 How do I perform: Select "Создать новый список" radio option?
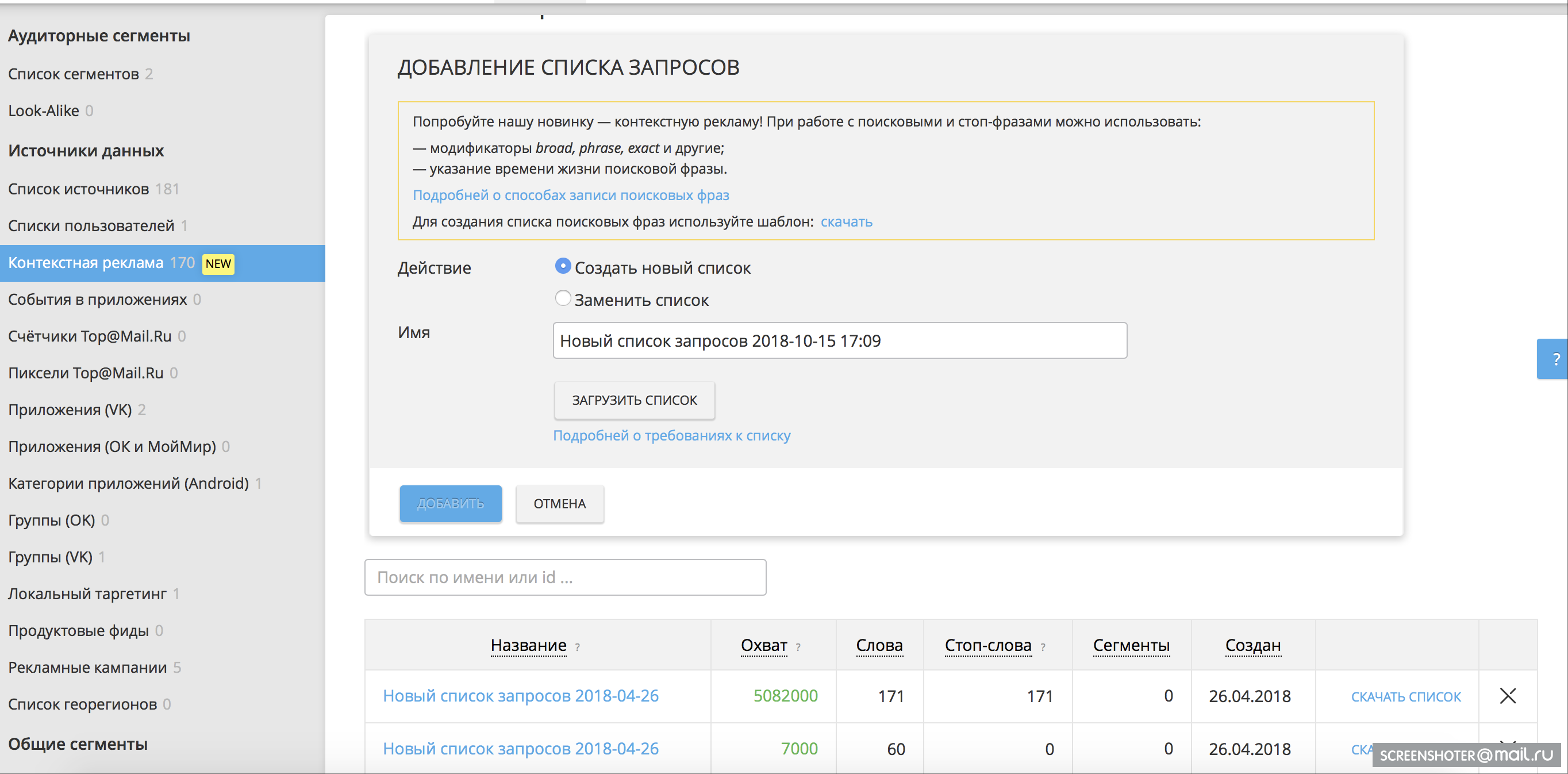[x=563, y=267]
